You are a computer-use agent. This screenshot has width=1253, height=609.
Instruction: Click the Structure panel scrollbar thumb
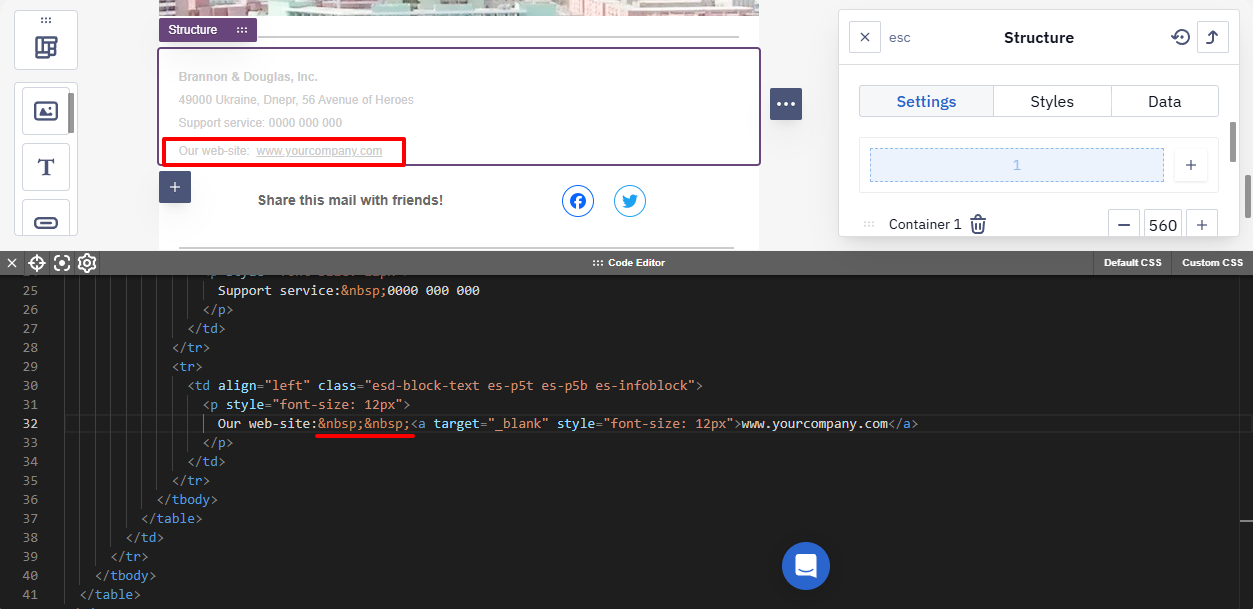click(x=1233, y=141)
